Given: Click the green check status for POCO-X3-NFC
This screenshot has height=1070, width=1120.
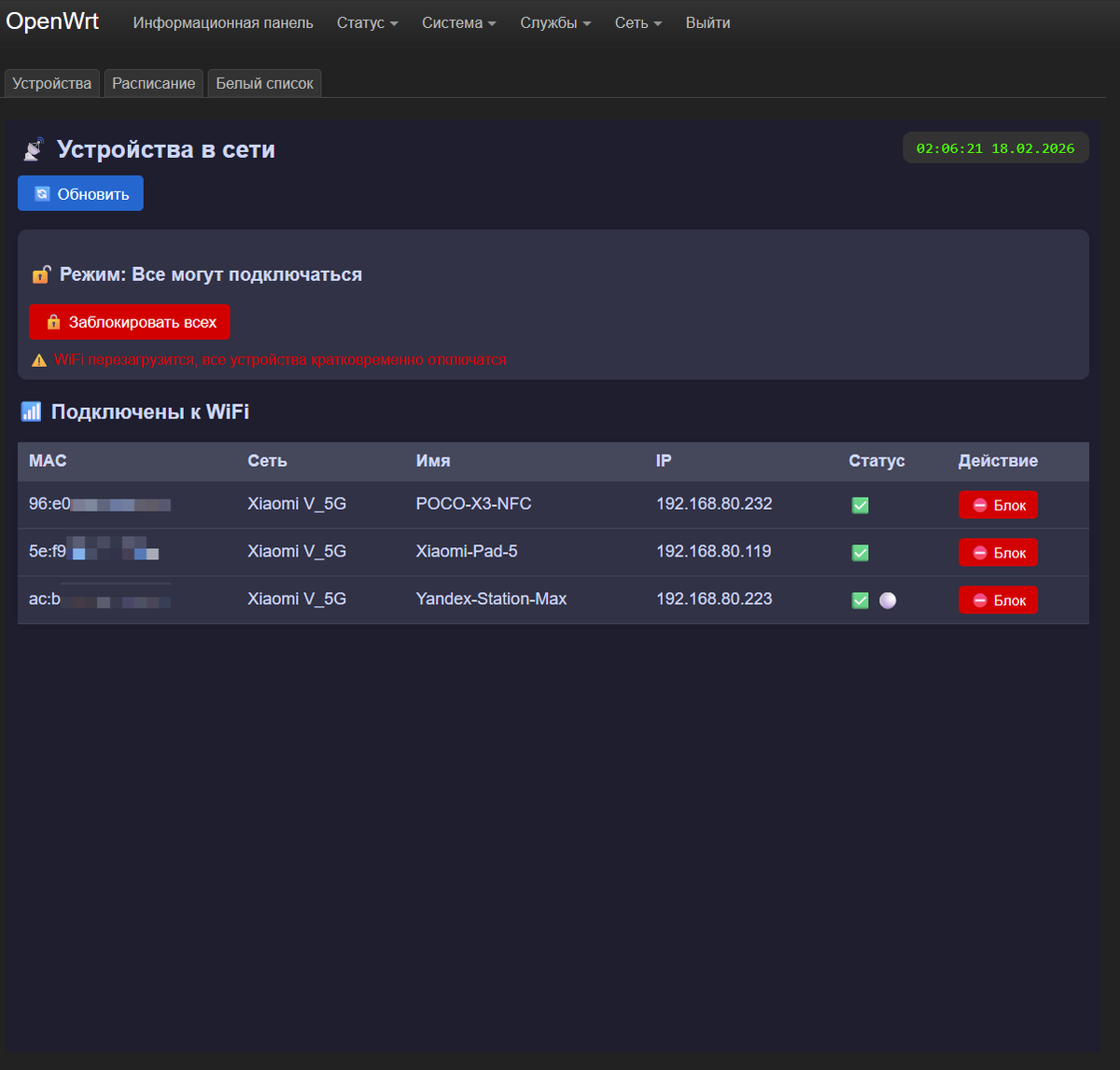Looking at the screenshot, I should click(861, 505).
